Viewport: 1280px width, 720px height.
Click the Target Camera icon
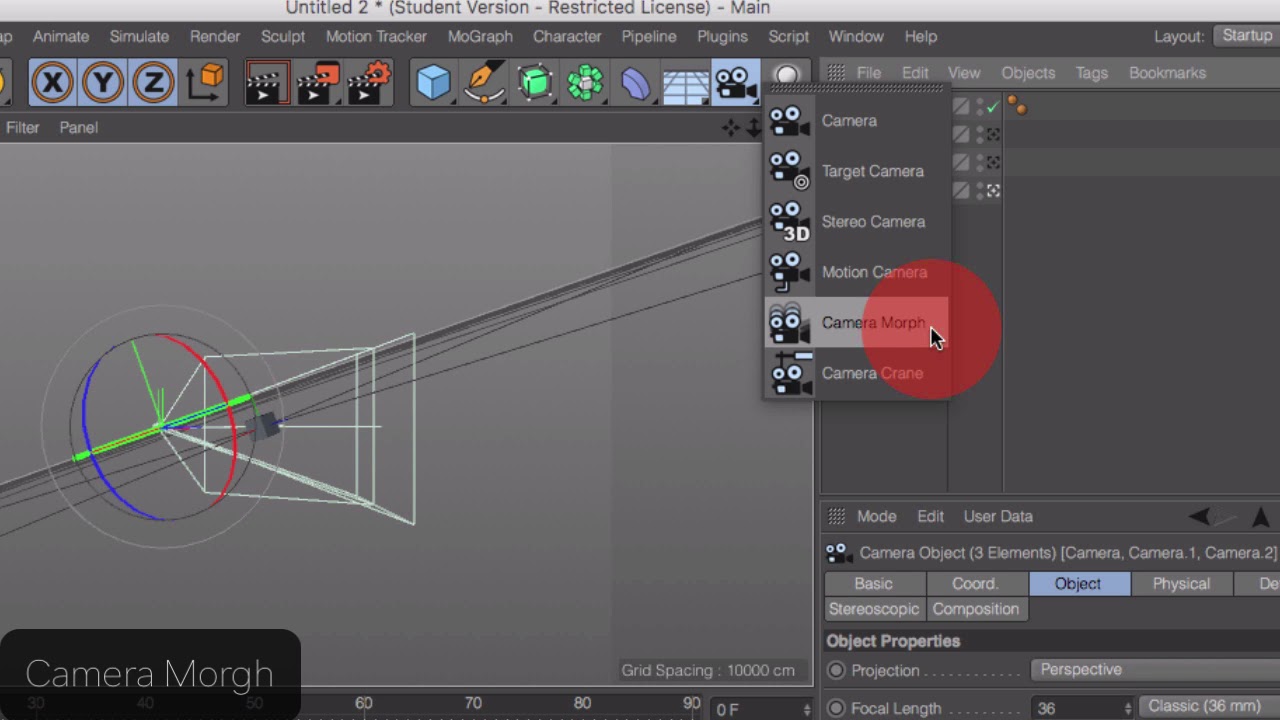790,171
